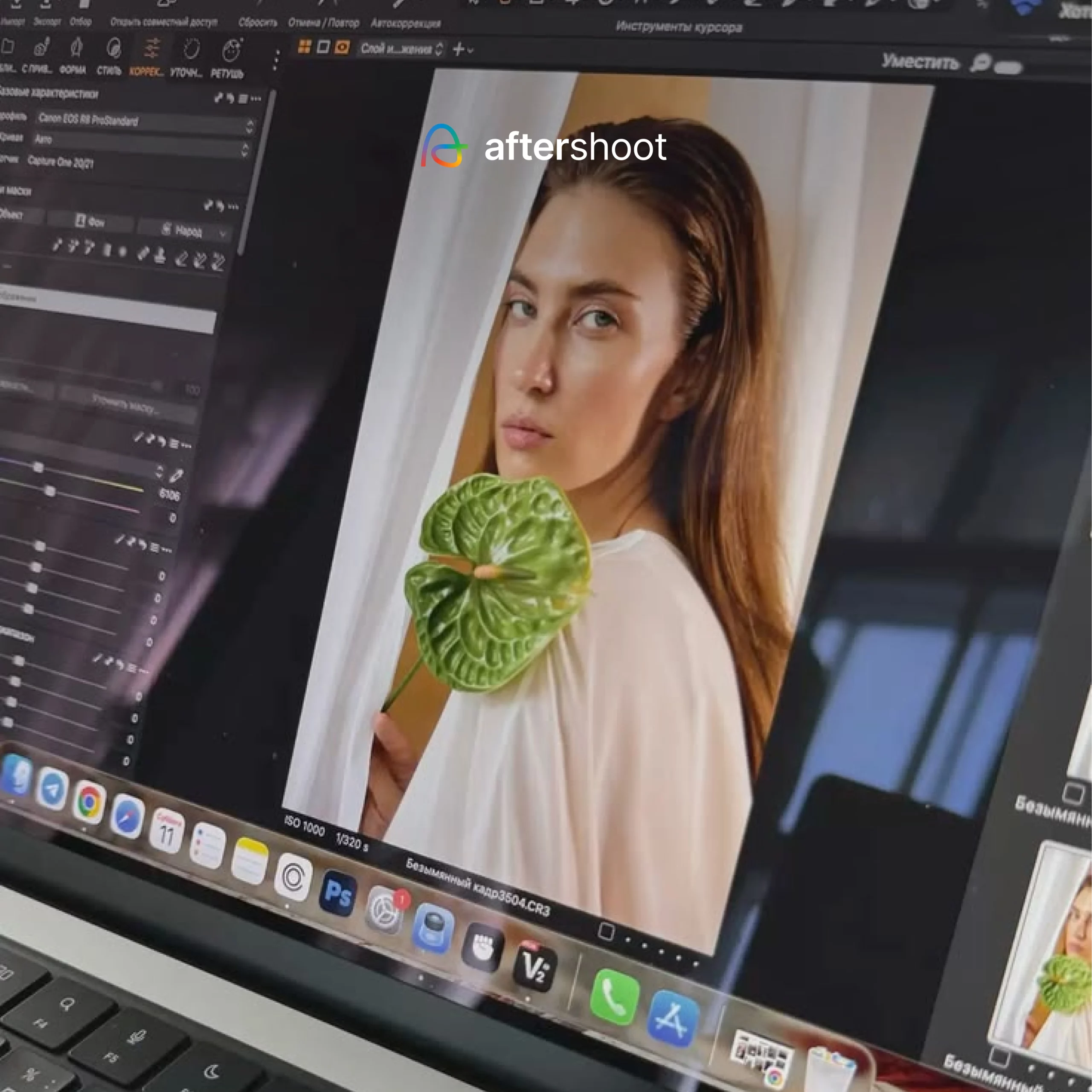Toggle the color tag square above Безымян label
Viewport: 1092px width, 1092px height.
pyautogui.click(x=1073, y=793)
